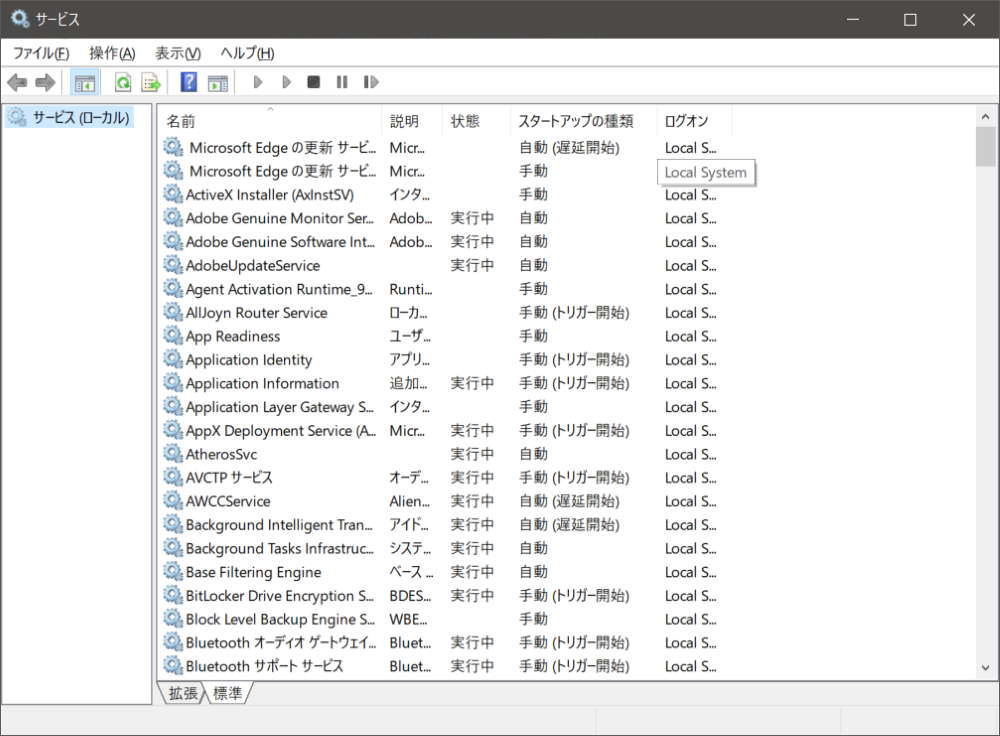Select the Base Filtering Engine service
Viewport: 1000px width, 736px height.
pyautogui.click(x=253, y=572)
